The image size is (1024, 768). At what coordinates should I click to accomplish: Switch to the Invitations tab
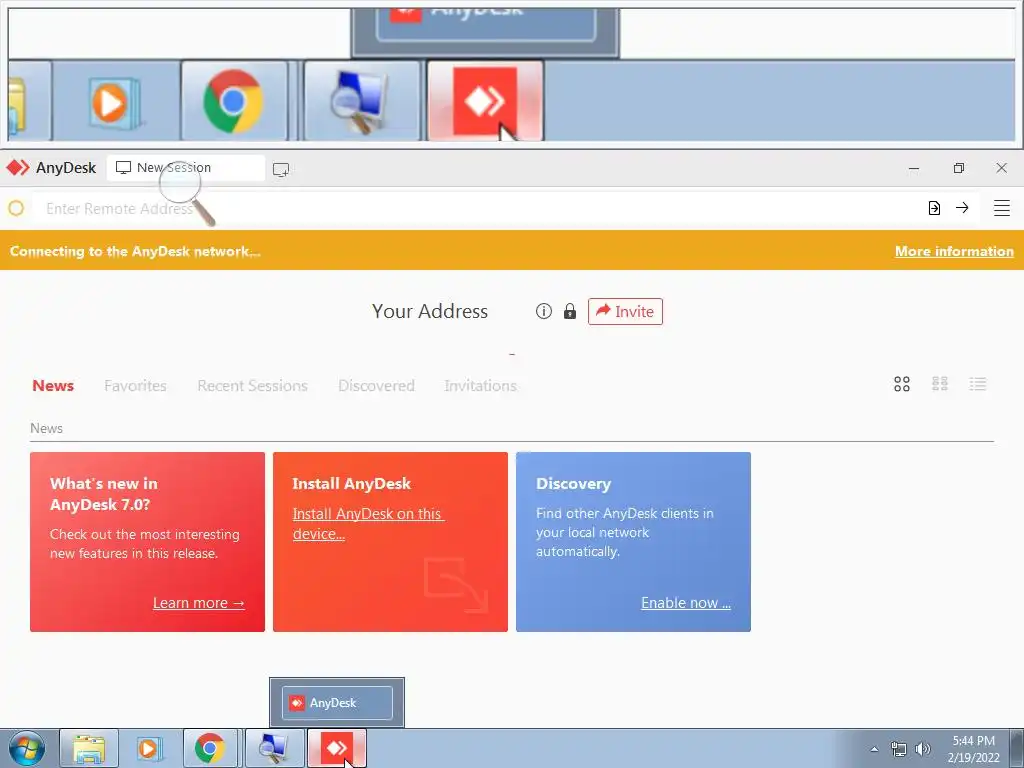(481, 385)
